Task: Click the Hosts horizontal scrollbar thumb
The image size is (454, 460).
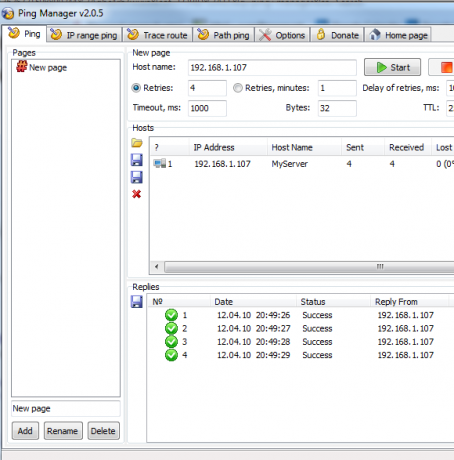Action: tap(309, 267)
